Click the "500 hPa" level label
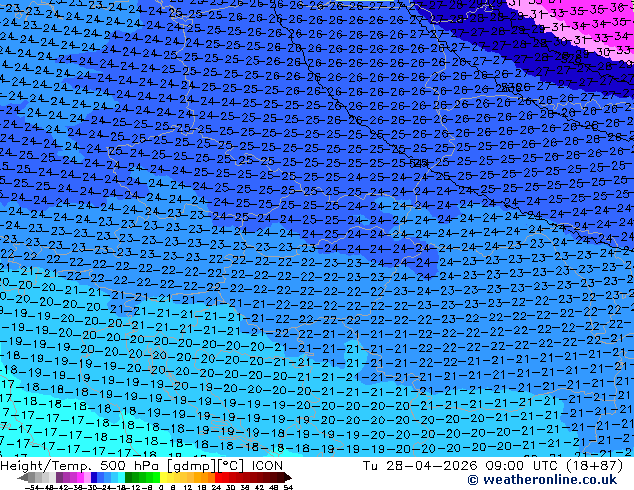 pos(130,466)
